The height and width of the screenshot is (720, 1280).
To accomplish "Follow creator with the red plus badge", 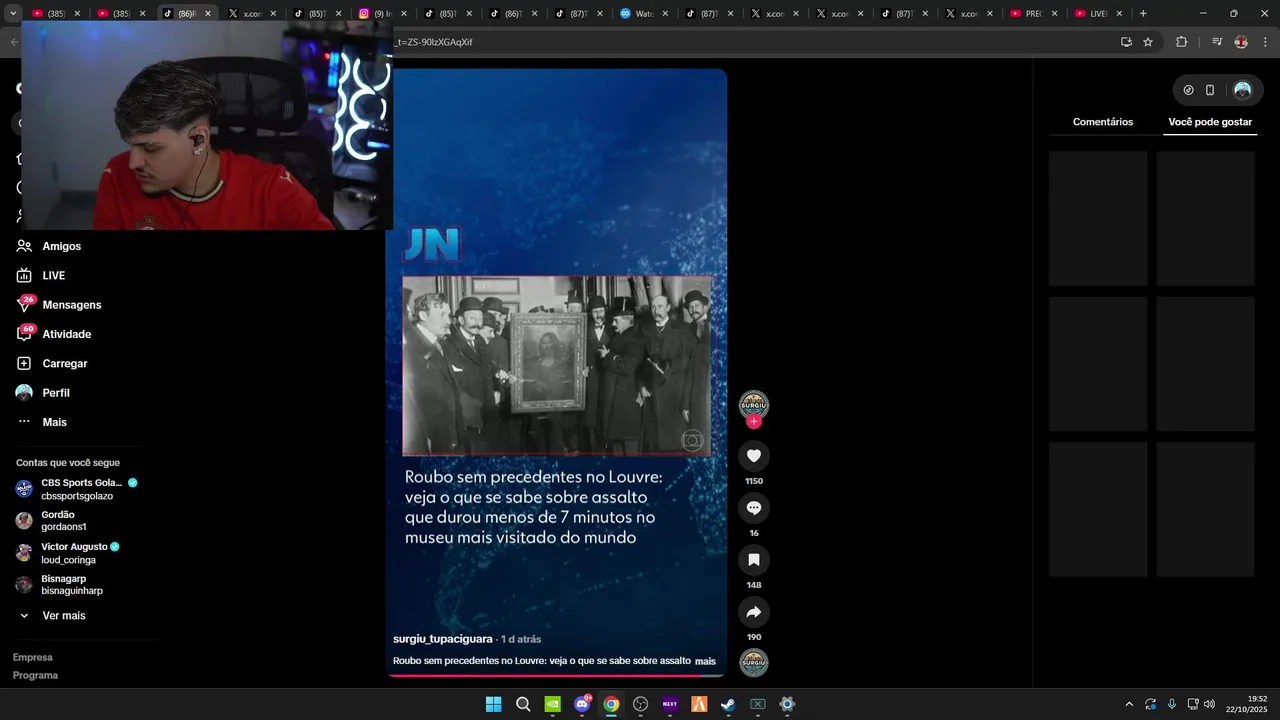I will (x=754, y=422).
